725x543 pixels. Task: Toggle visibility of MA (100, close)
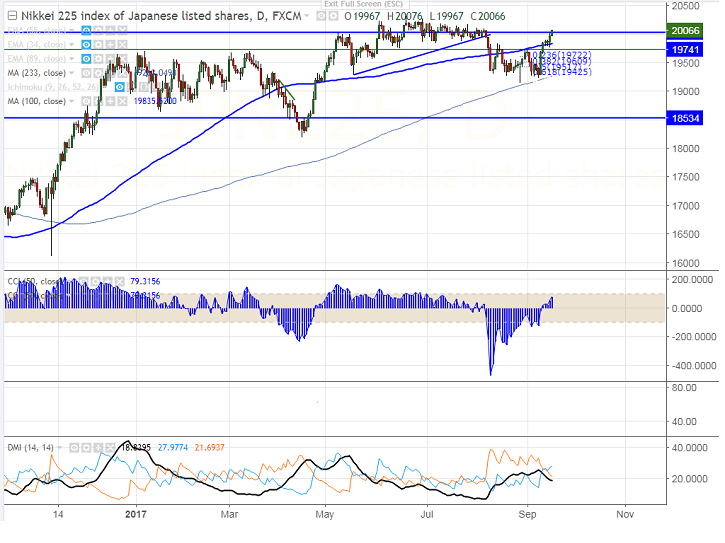pyautogui.click(x=86, y=101)
